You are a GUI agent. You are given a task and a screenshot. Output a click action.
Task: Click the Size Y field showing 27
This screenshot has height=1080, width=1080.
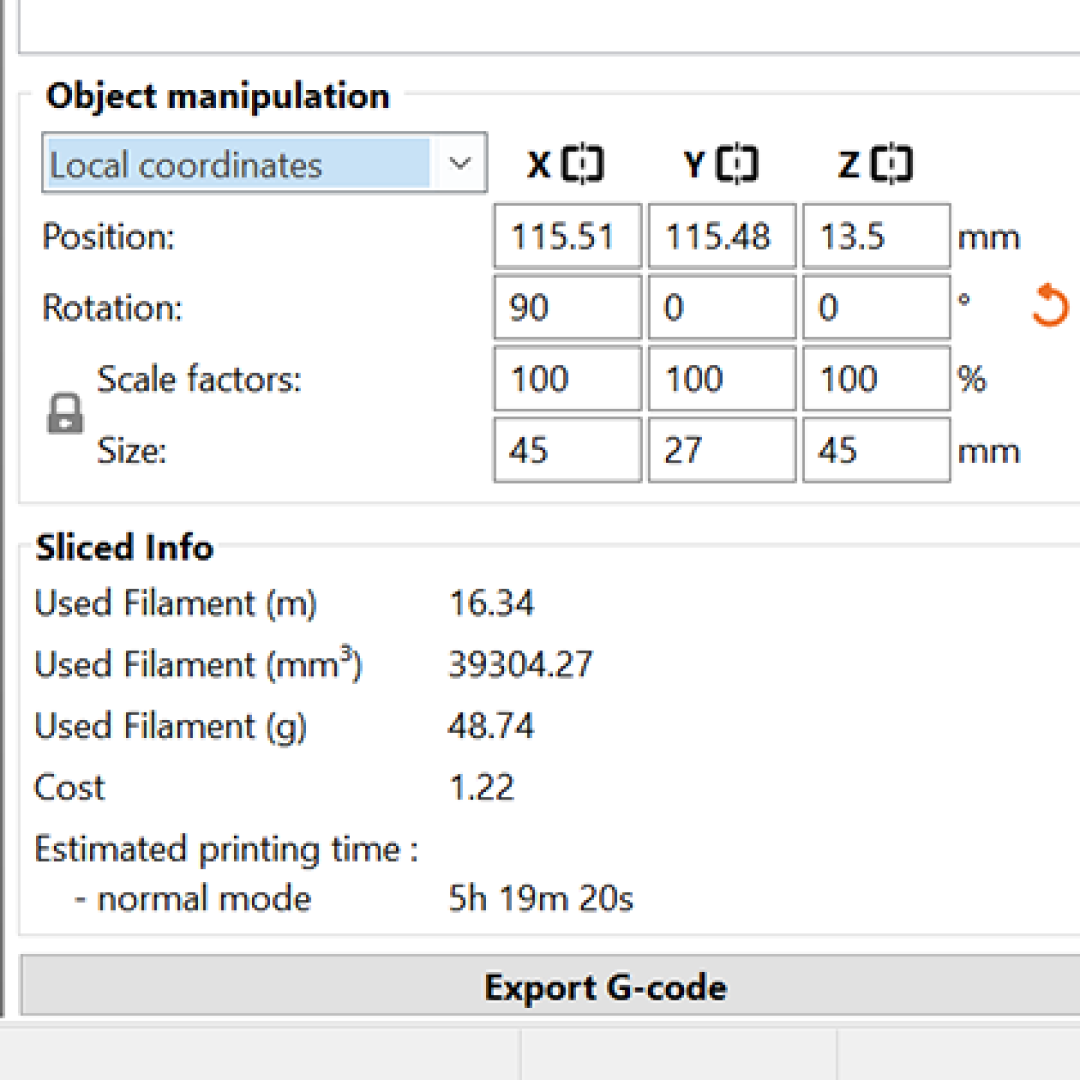(x=722, y=450)
